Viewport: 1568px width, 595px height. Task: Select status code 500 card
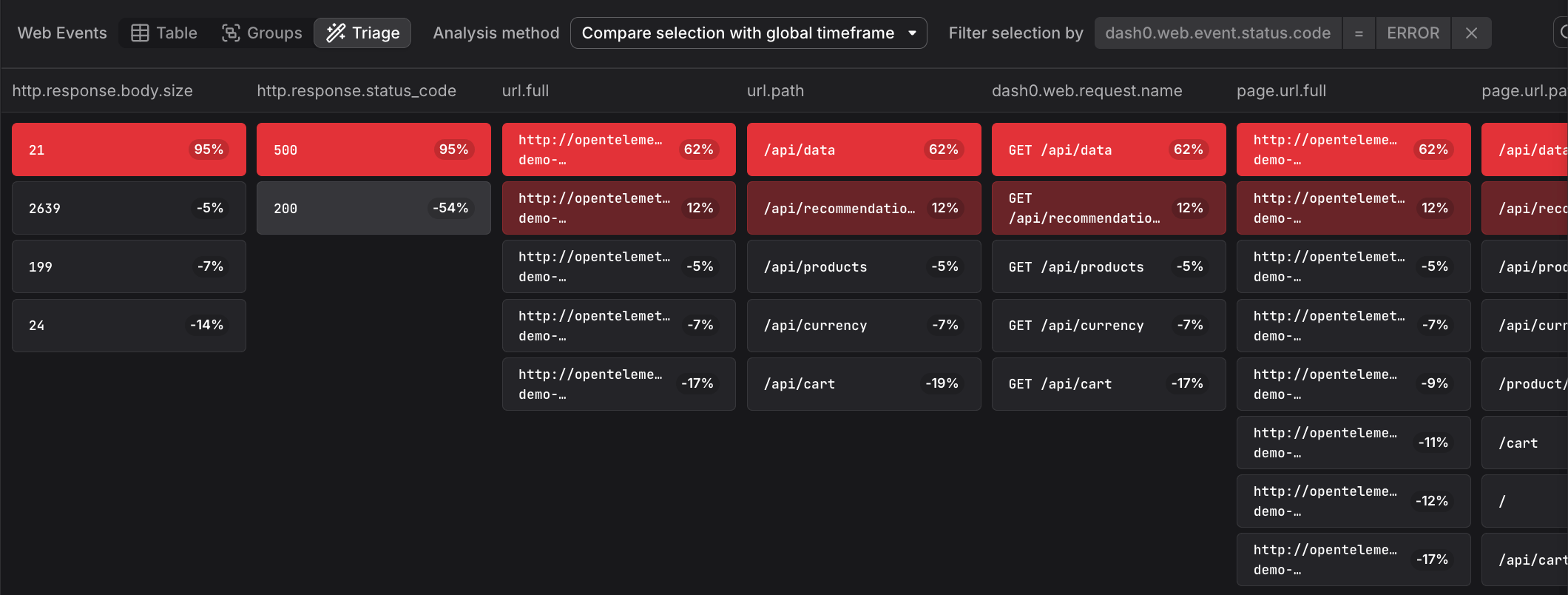click(374, 149)
